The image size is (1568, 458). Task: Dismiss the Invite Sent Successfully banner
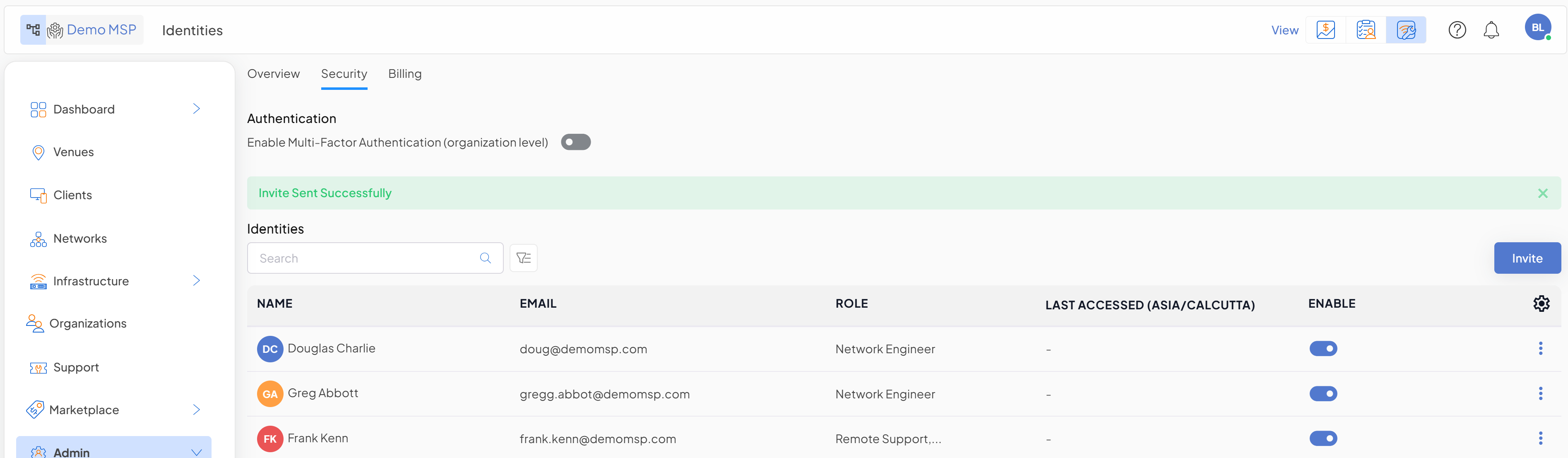(1542, 193)
